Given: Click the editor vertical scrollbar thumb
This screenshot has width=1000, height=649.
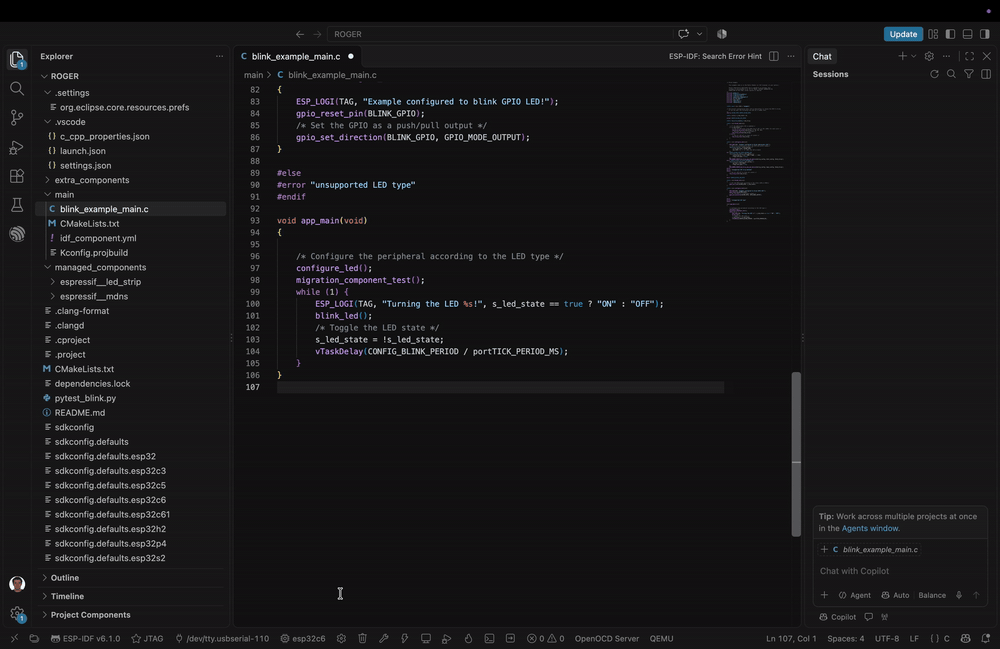Looking at the screenshot, I should tap(796, 454).
